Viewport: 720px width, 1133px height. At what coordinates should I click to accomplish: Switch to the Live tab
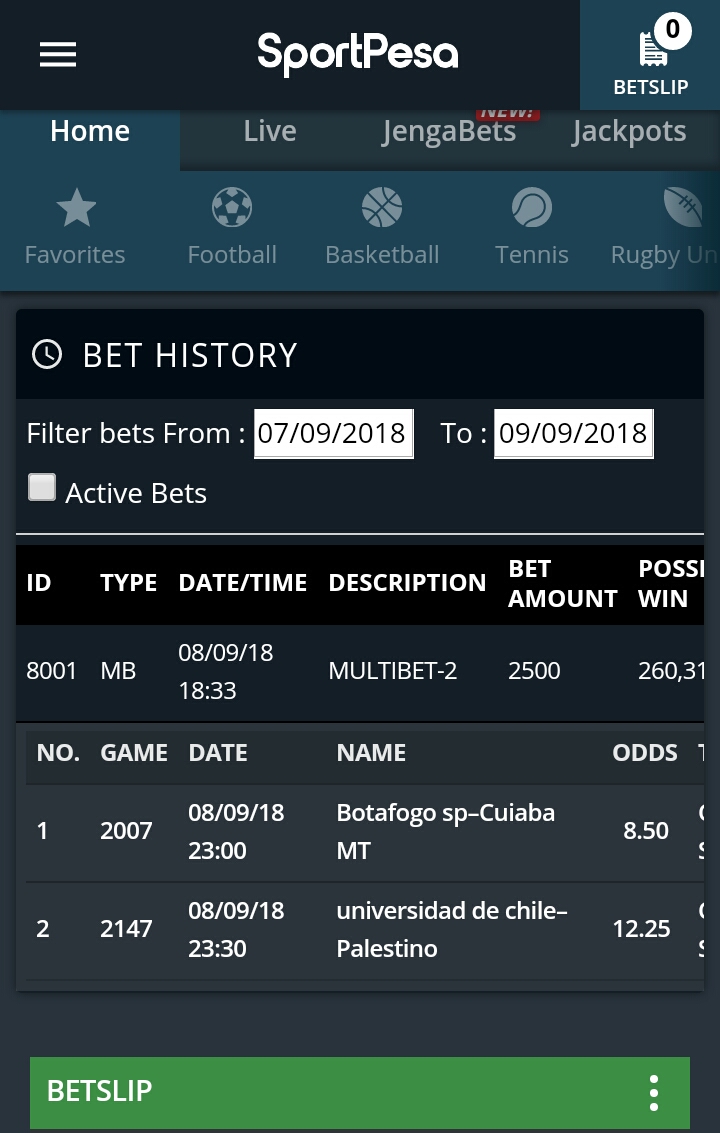[270, 132]
